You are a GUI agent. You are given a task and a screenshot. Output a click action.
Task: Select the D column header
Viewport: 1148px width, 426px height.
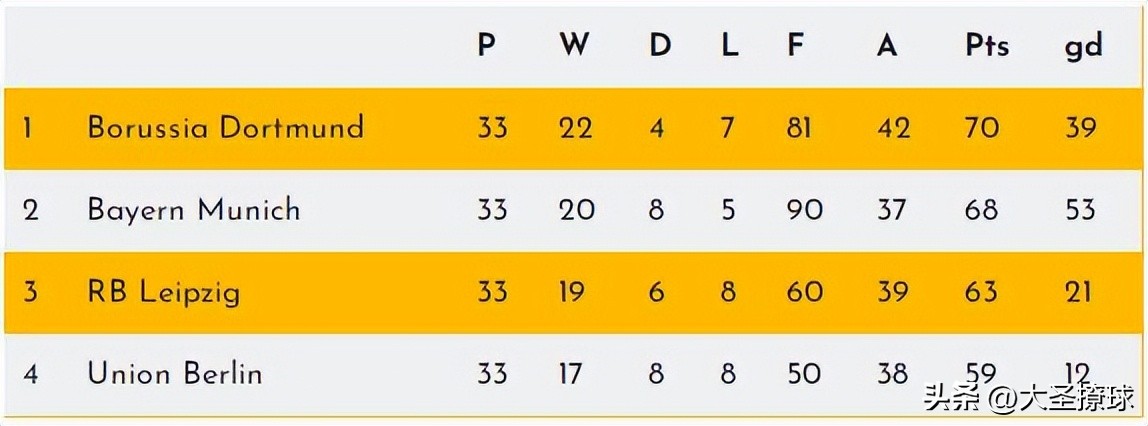[660, 46]
